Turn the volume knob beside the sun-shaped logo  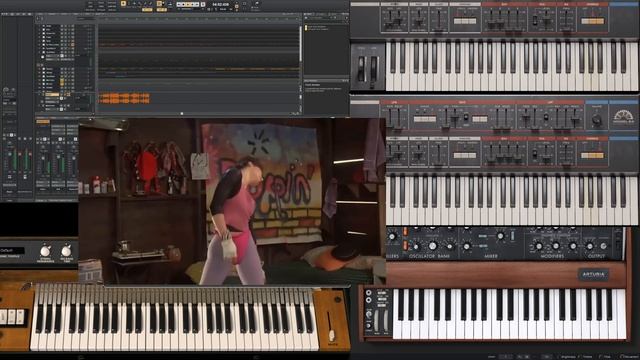tap(597, 120)
